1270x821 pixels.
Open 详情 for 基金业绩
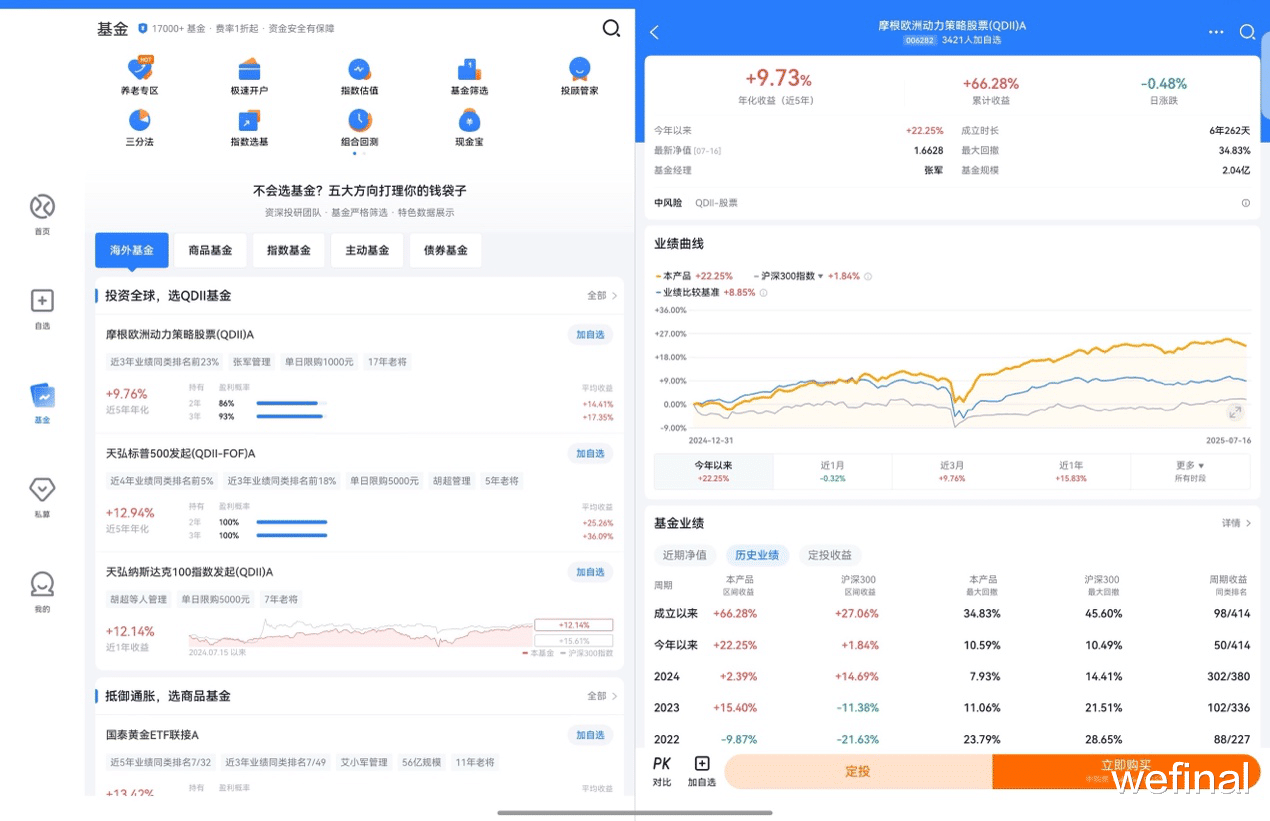(x=1236, y=523)
